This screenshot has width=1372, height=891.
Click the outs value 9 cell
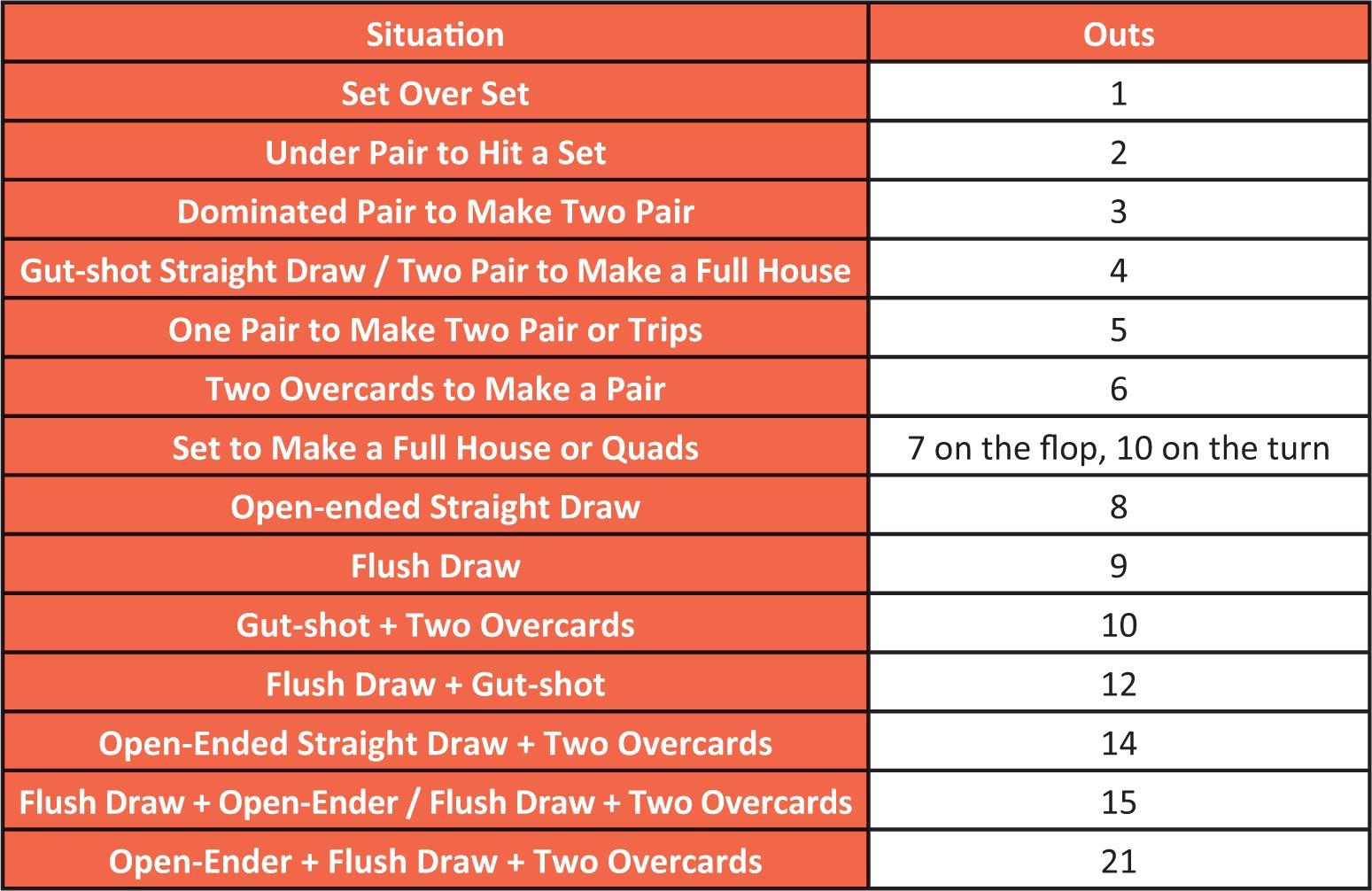[1118, 566]
